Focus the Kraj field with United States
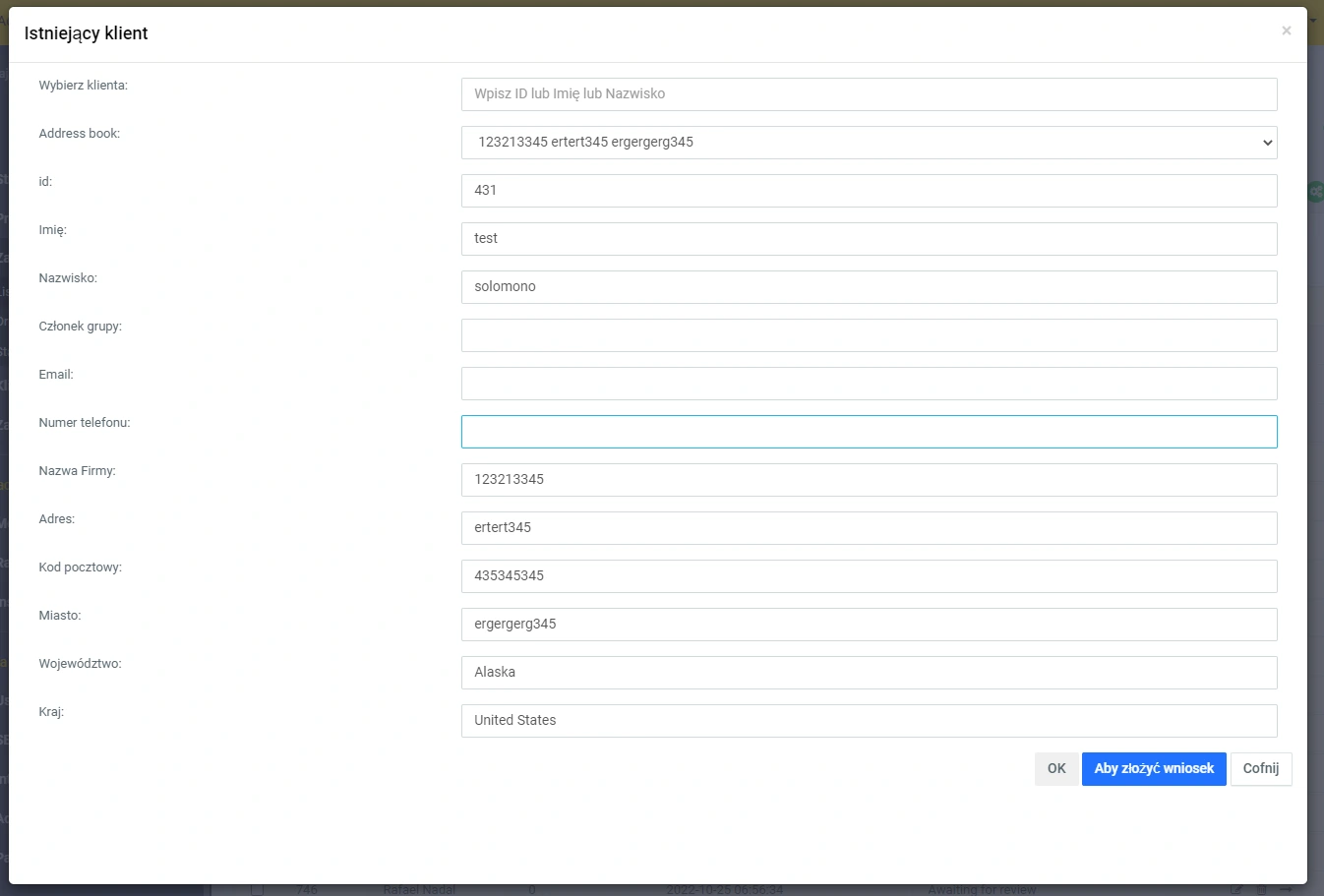Screen dimensions: 1324x896 tap(869, 721)
